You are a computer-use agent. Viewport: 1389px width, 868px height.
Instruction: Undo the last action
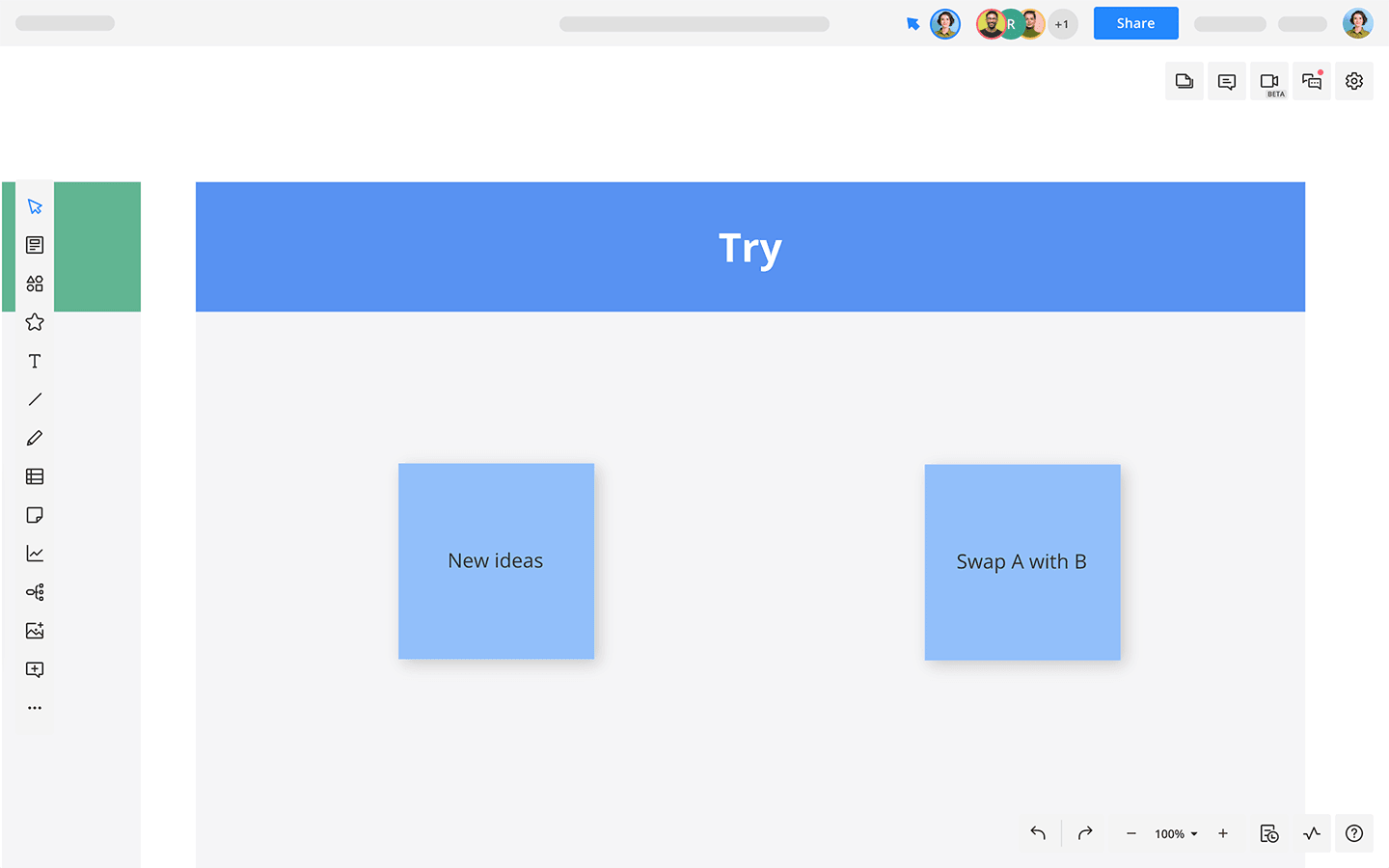pos(1038,833)
